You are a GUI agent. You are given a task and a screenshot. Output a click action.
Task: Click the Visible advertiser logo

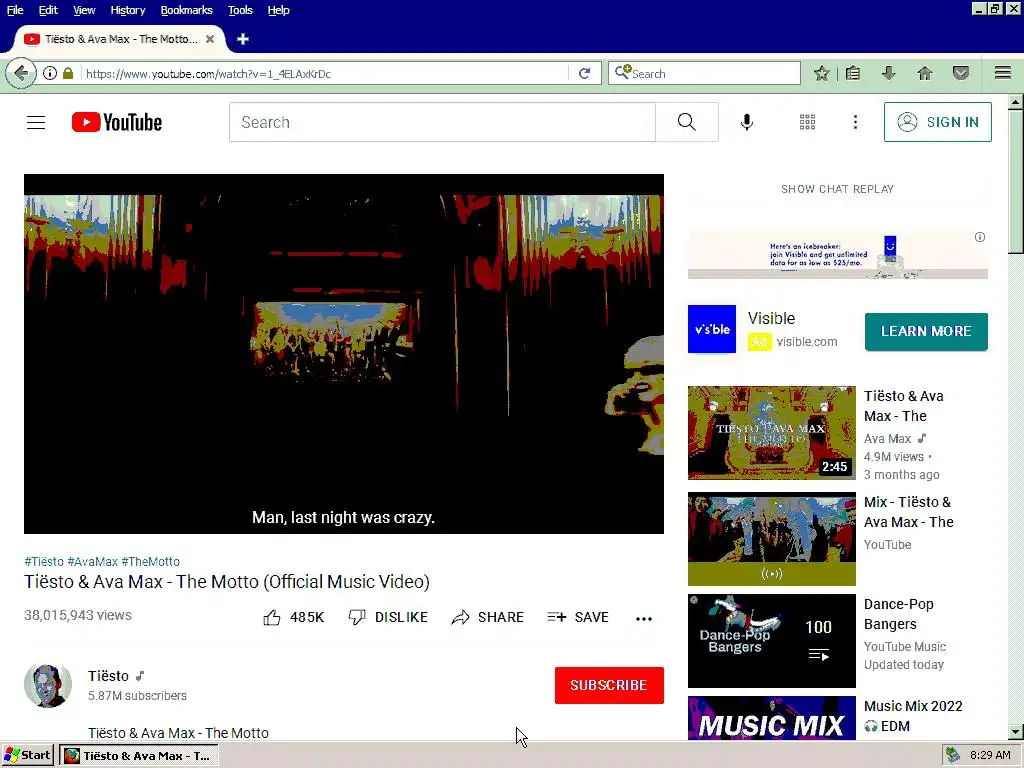(x=712, y=328)
